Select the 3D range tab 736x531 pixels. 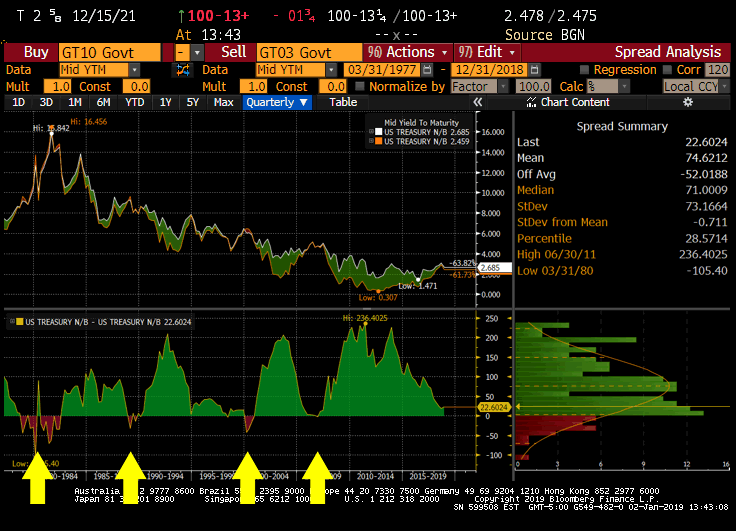[x=46, y=102]
